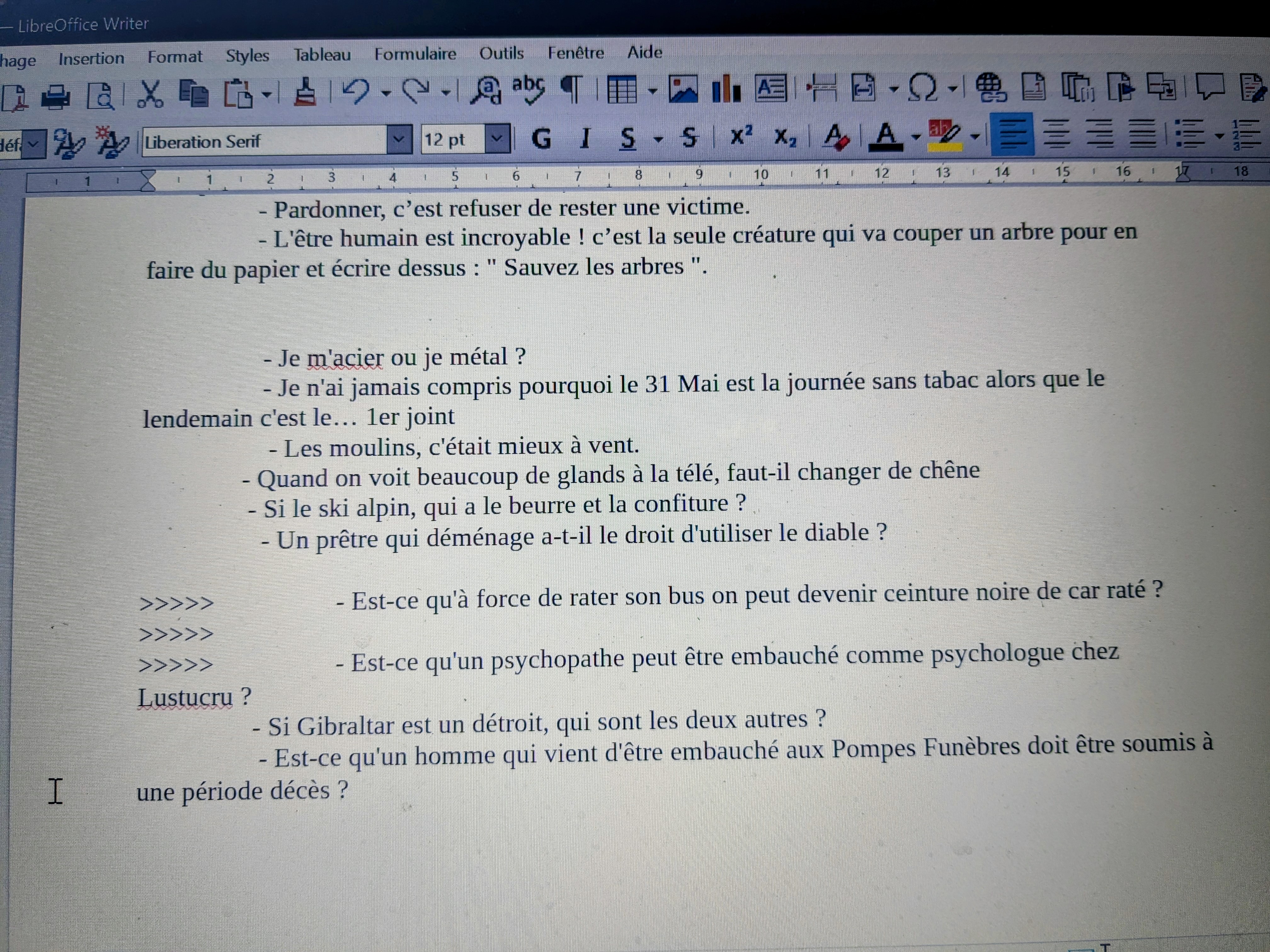Open the 12 pt font size dropdown

tap(497, 139)
